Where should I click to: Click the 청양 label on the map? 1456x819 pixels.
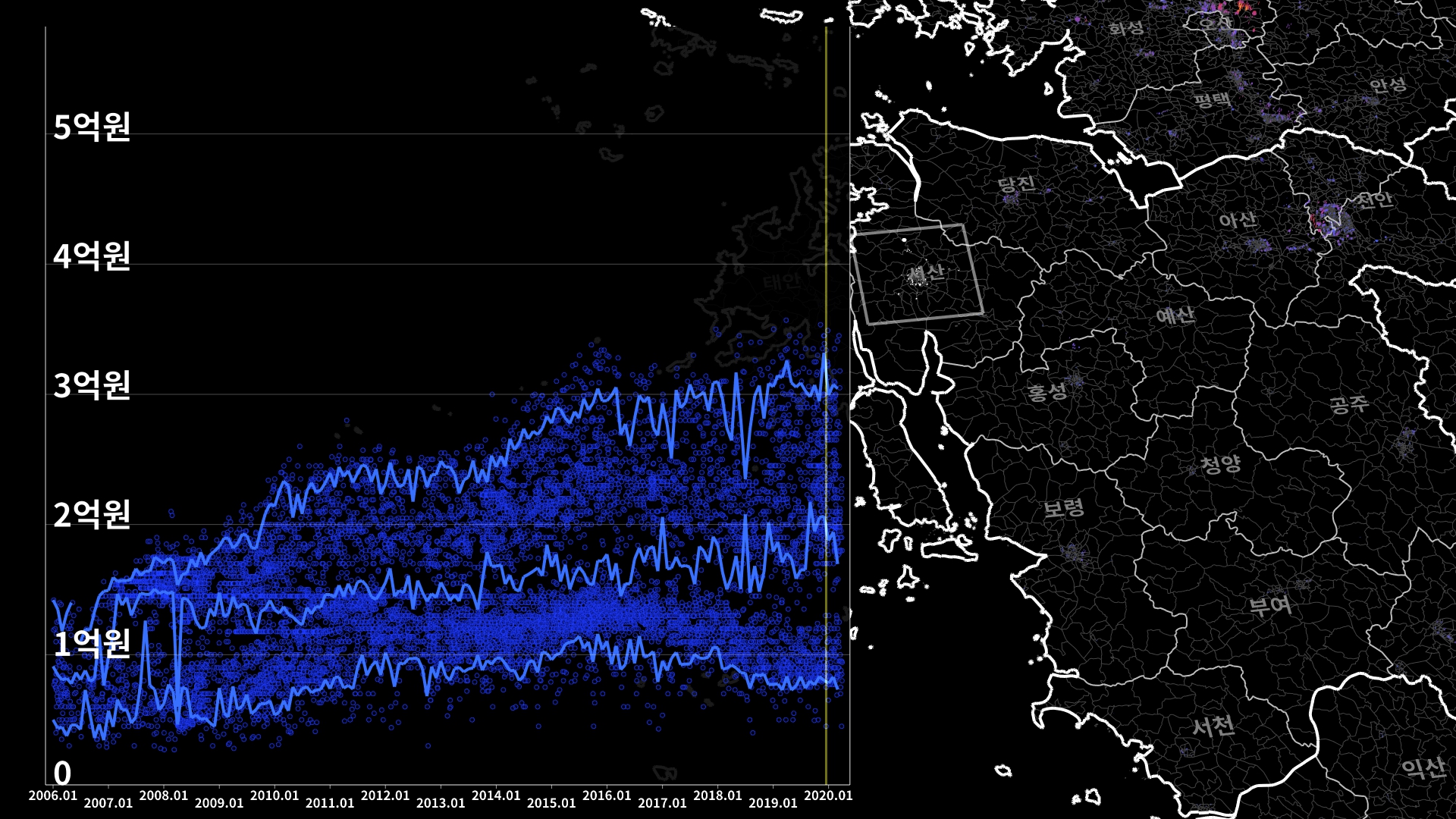[x=1220, y=464]
